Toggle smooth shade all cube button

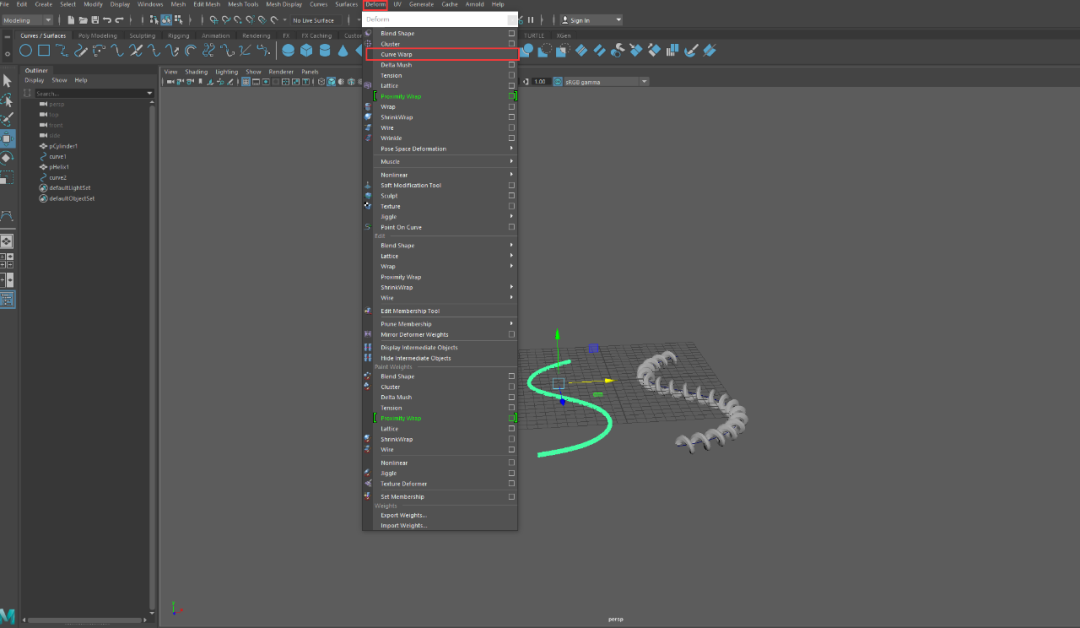(x=331, y=82)
